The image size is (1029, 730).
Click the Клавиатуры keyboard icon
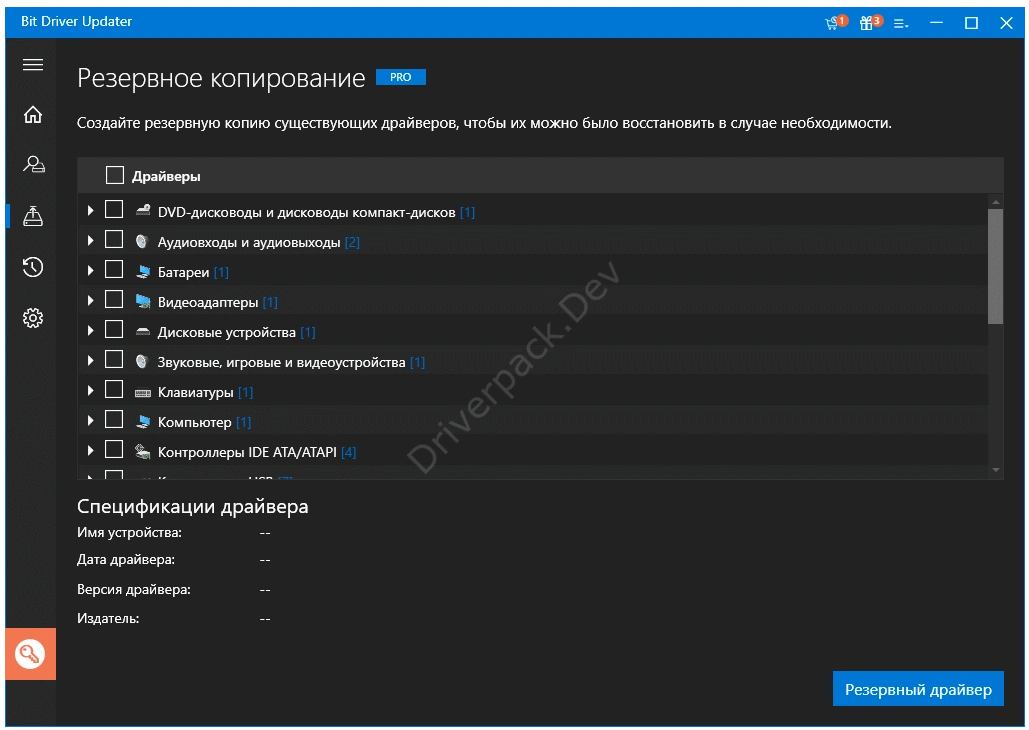[143, 393]
